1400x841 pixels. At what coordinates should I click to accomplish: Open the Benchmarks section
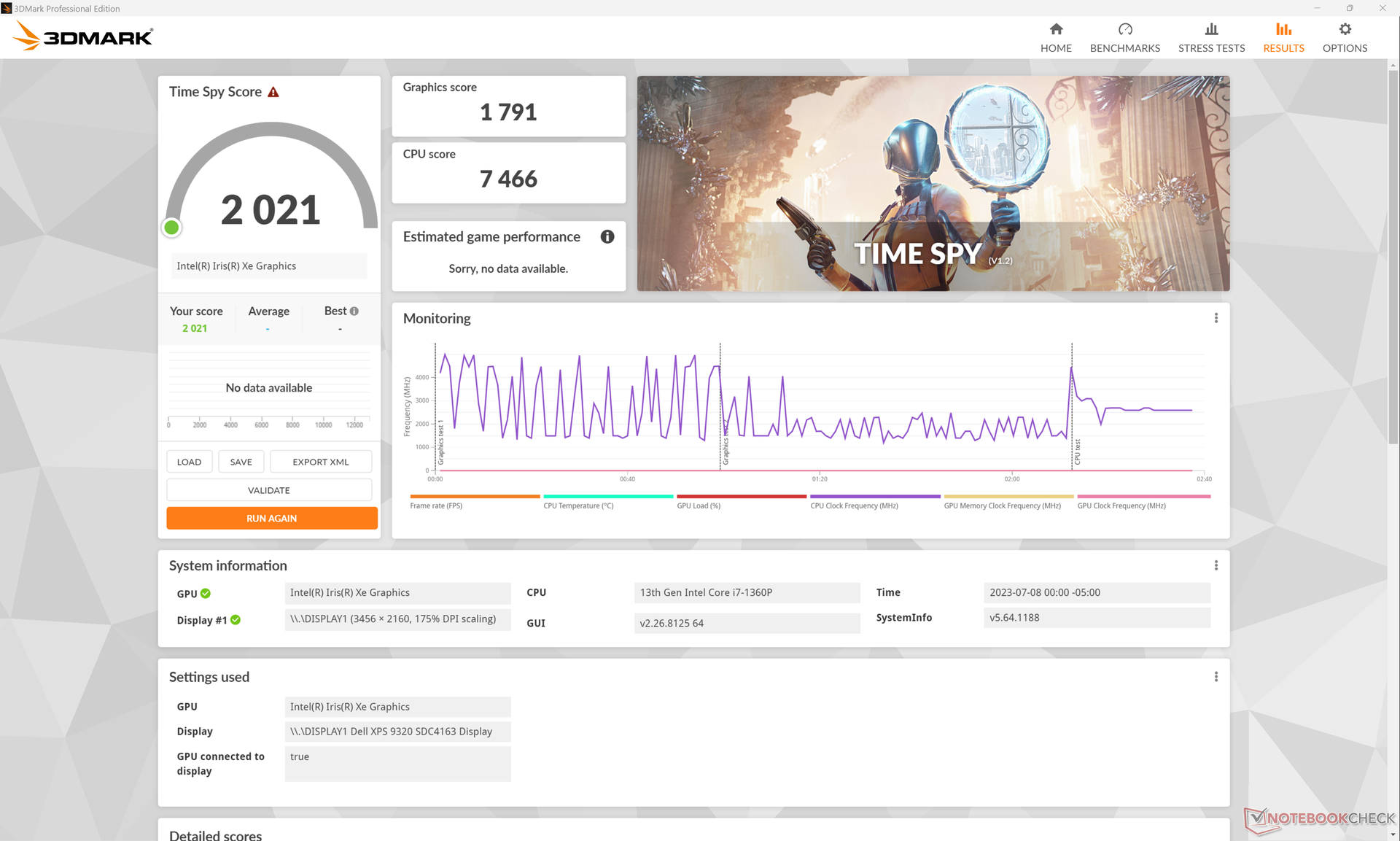(x=1124, y=37)
